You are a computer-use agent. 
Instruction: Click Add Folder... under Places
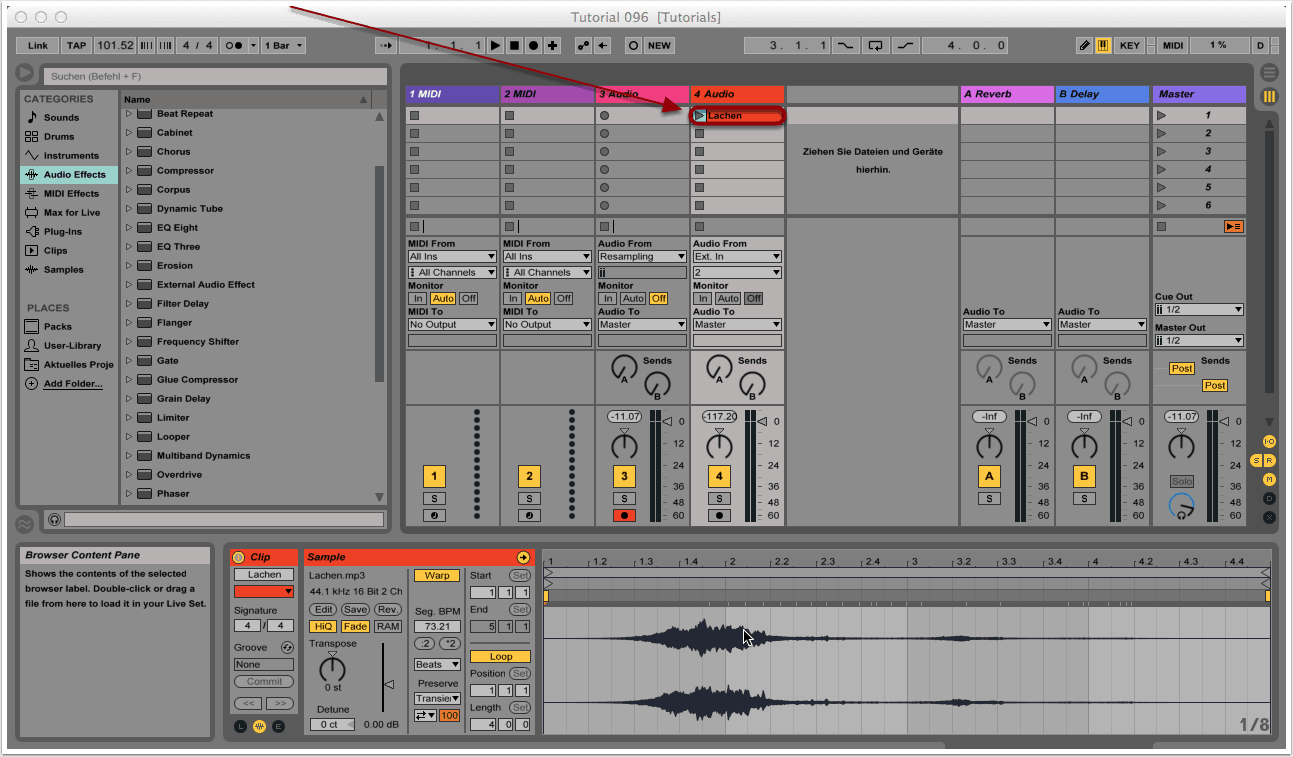[72, 384]
